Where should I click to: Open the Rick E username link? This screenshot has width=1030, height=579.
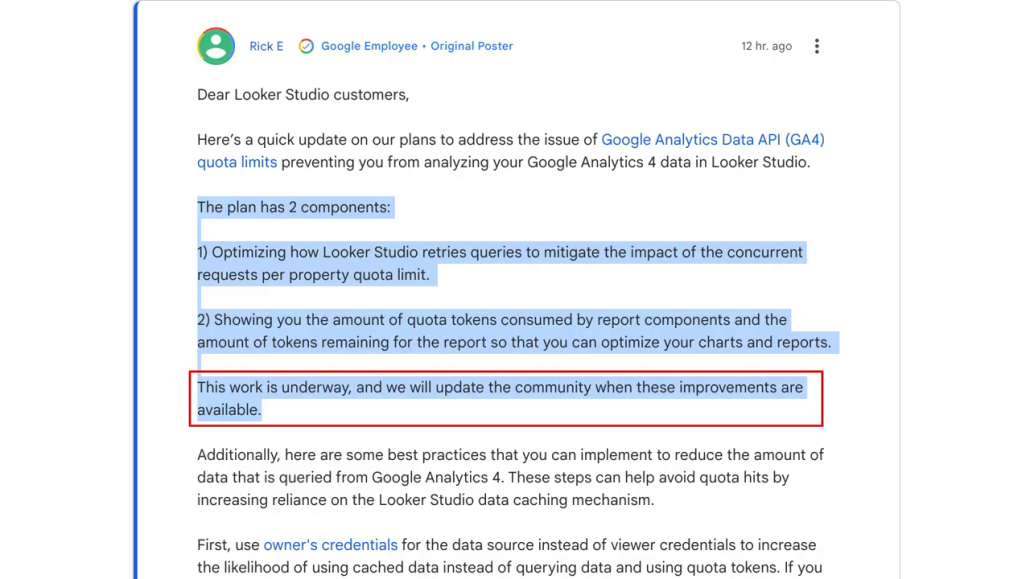coord(266,46)
